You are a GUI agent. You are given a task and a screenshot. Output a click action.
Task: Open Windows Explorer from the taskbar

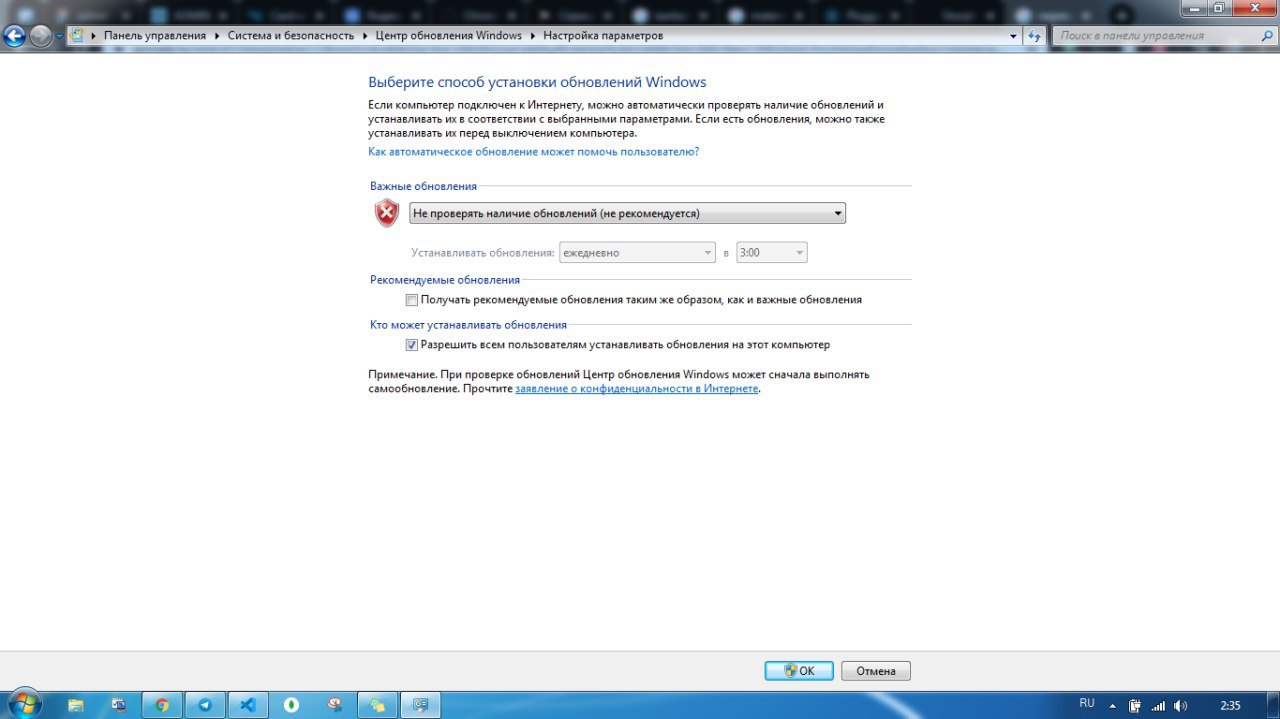pyautogui.click(x=76, y=705)
